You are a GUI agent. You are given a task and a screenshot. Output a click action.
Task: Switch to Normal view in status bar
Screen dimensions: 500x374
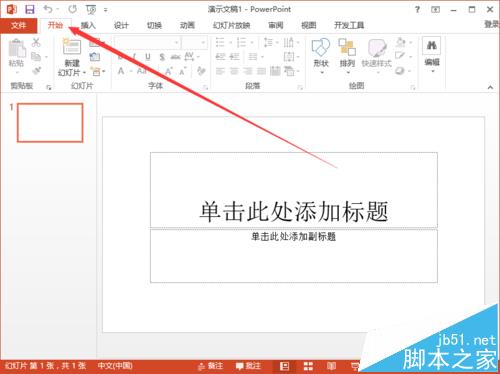tap(284, 366)
